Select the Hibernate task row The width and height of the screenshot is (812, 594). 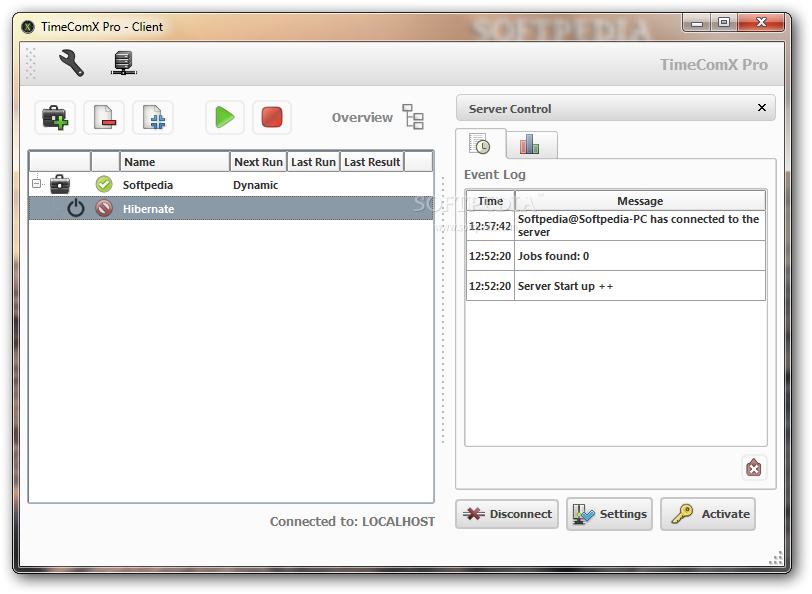click(231, 208)
